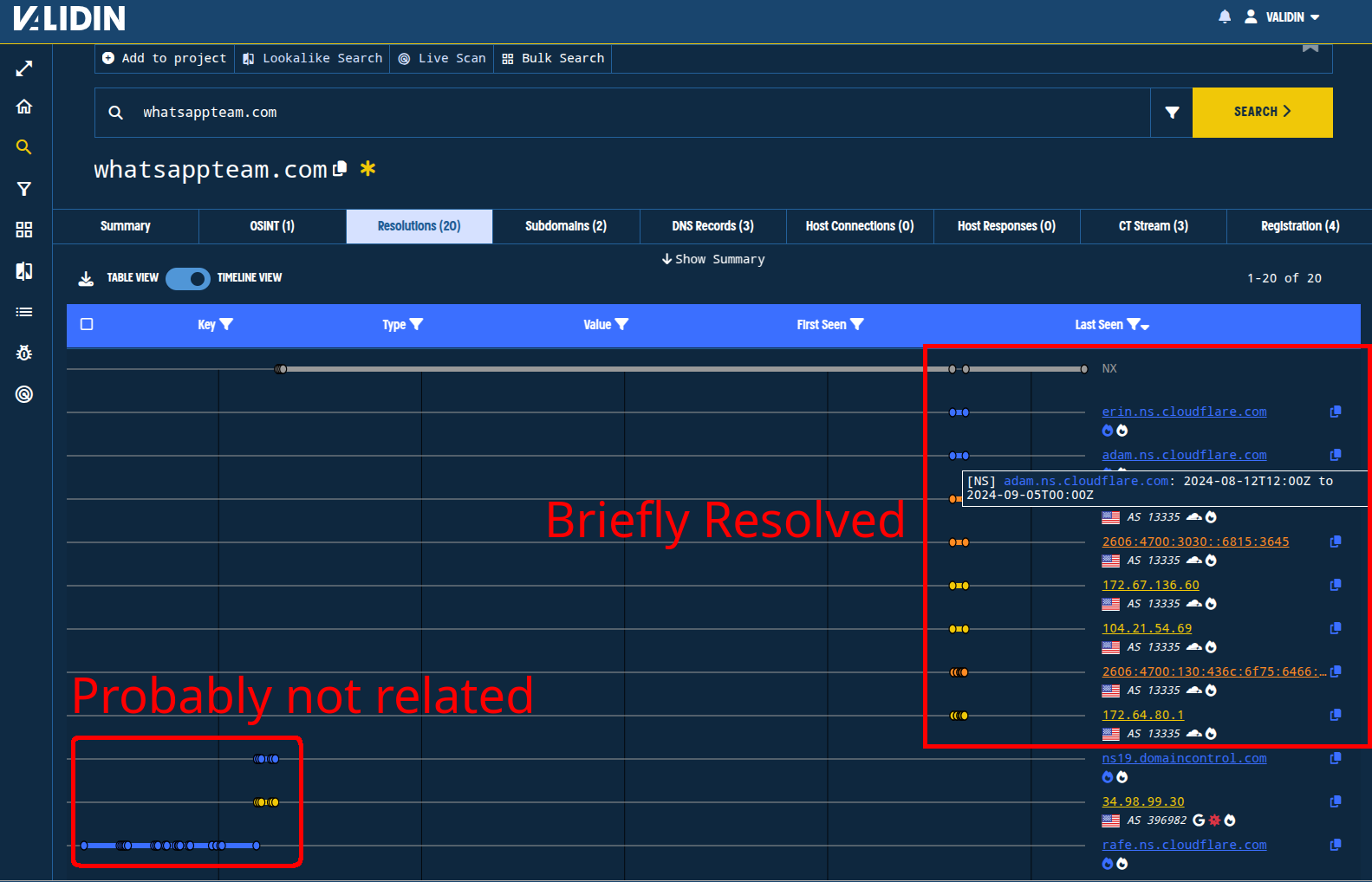Open 2606:4700:3030::6815:3645 link
Viewport: 1372px width, 882px height.
[1195, 542]
